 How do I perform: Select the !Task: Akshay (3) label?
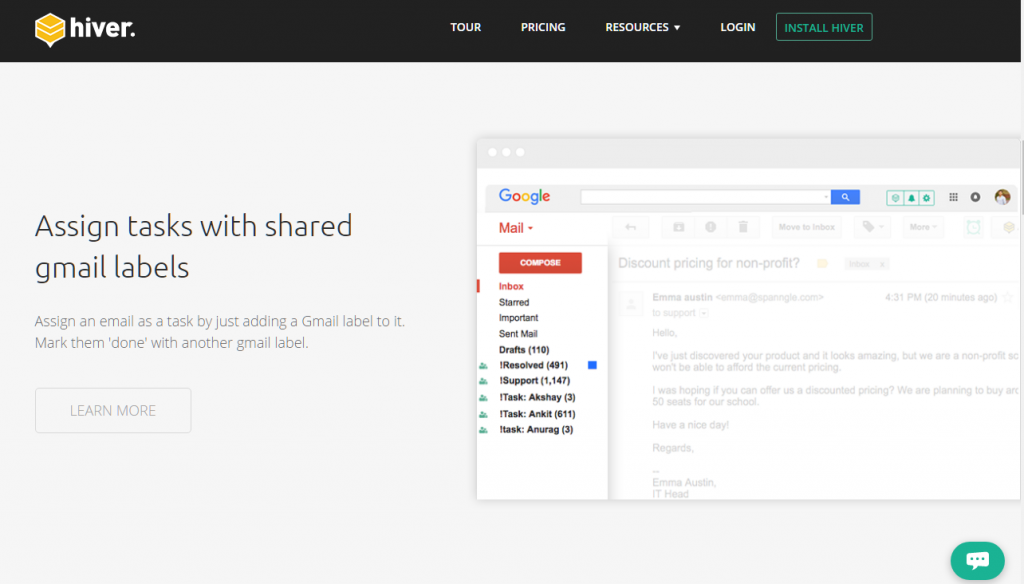(x=537, y=398)
